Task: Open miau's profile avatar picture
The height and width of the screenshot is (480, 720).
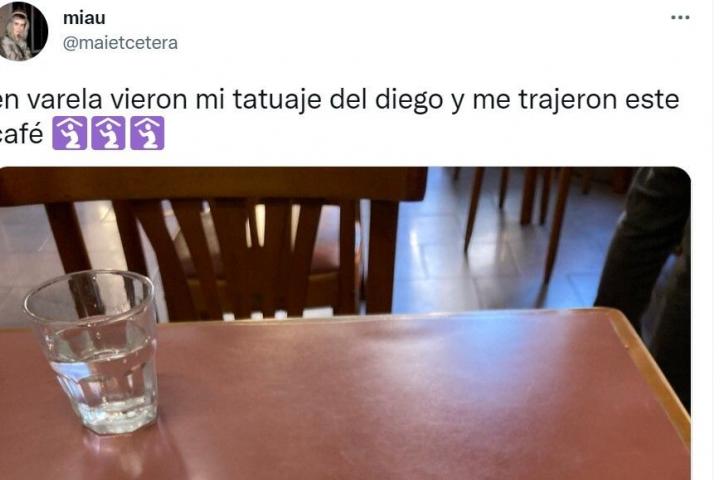Action: pyautogui.click(x=22, y=31)
